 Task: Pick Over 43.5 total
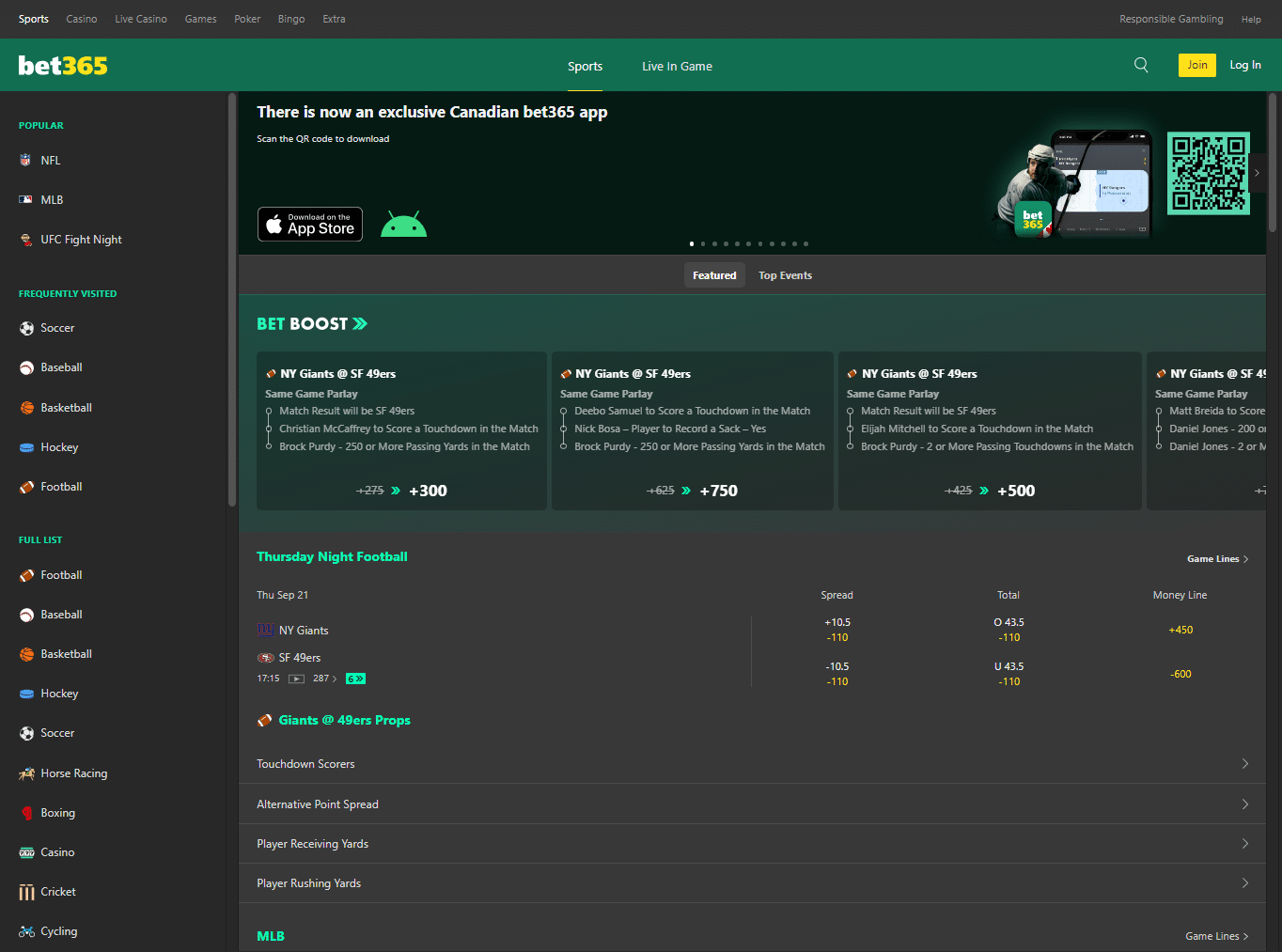(1008, 630)
